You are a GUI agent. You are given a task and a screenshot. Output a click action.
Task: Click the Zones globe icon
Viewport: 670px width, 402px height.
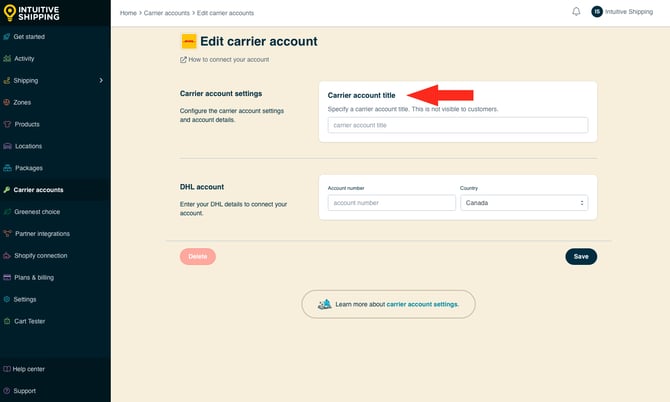[6, 102]
